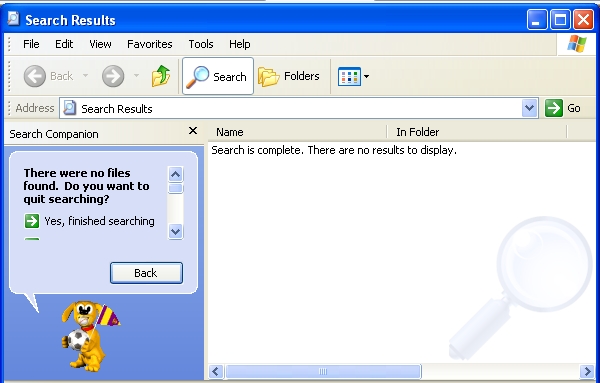This screenshot has height=383, width=600.
Task: Open the Edit menu
Action: pos(64,44)
